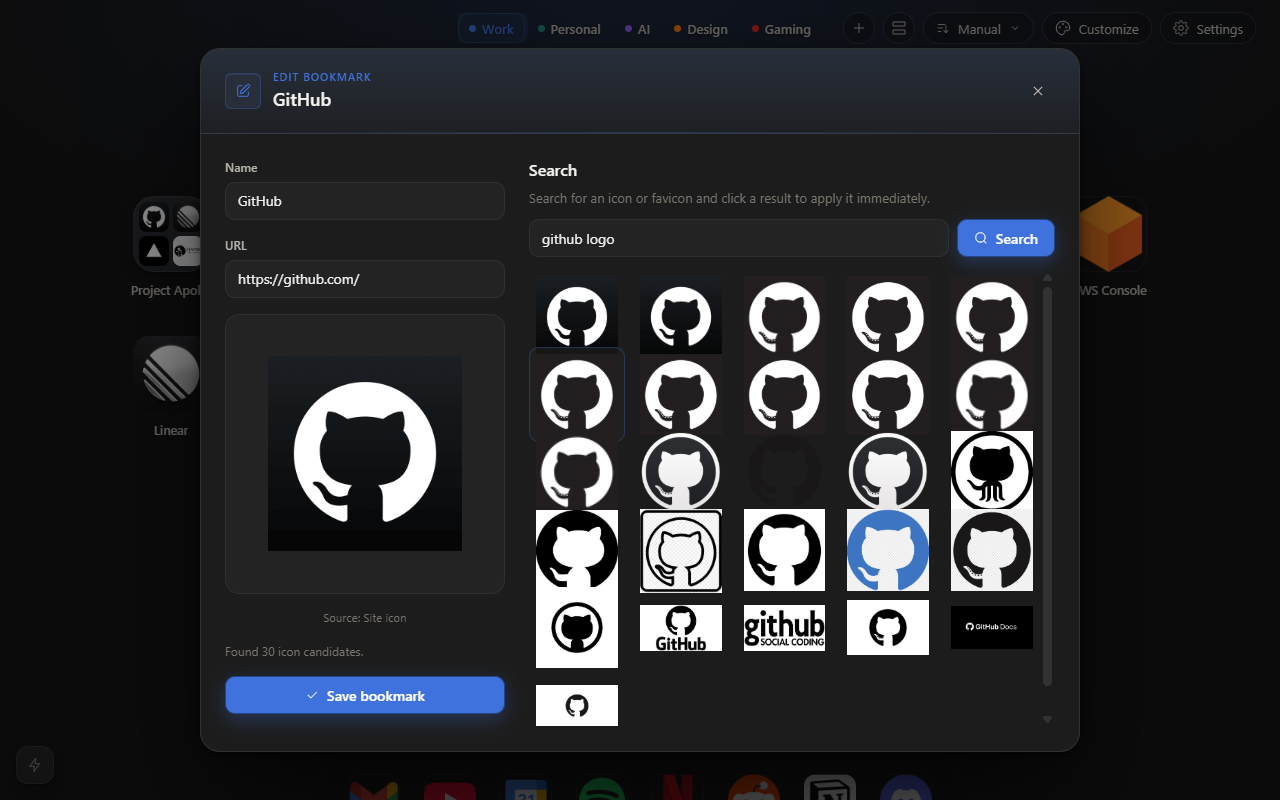Go to the Gaming tab
The width and height of the screenshot is (1280, 800).
pyautogui.click(x=781, y=29)
